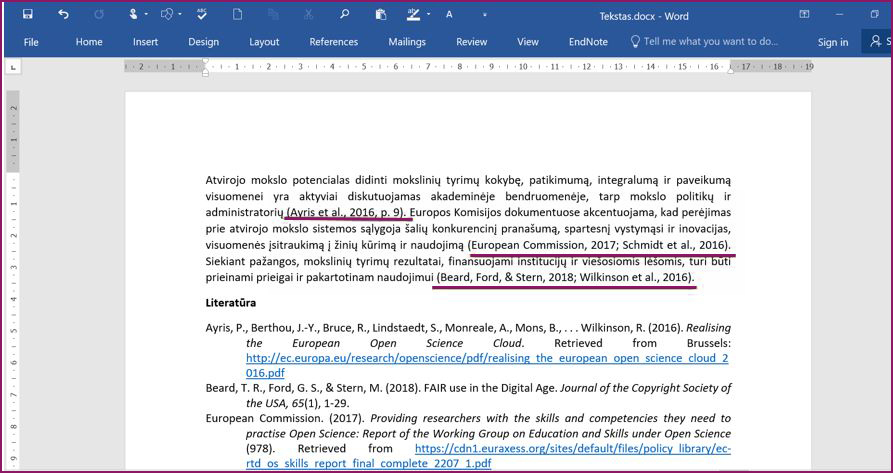Expand the text highlight color dropdown arrow
893x473 pixels.
[428, 14]
